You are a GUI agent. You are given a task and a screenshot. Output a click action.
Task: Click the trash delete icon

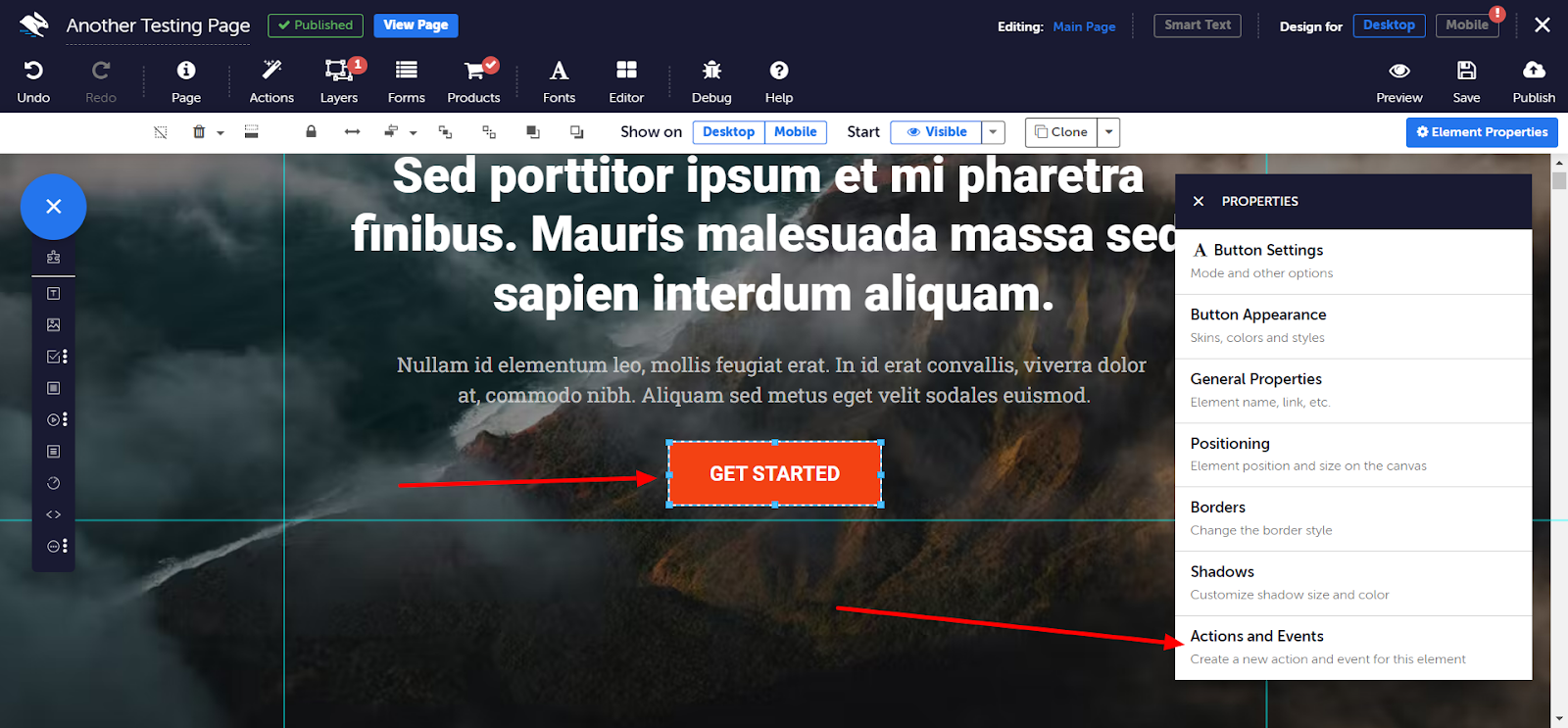point(199,132)
